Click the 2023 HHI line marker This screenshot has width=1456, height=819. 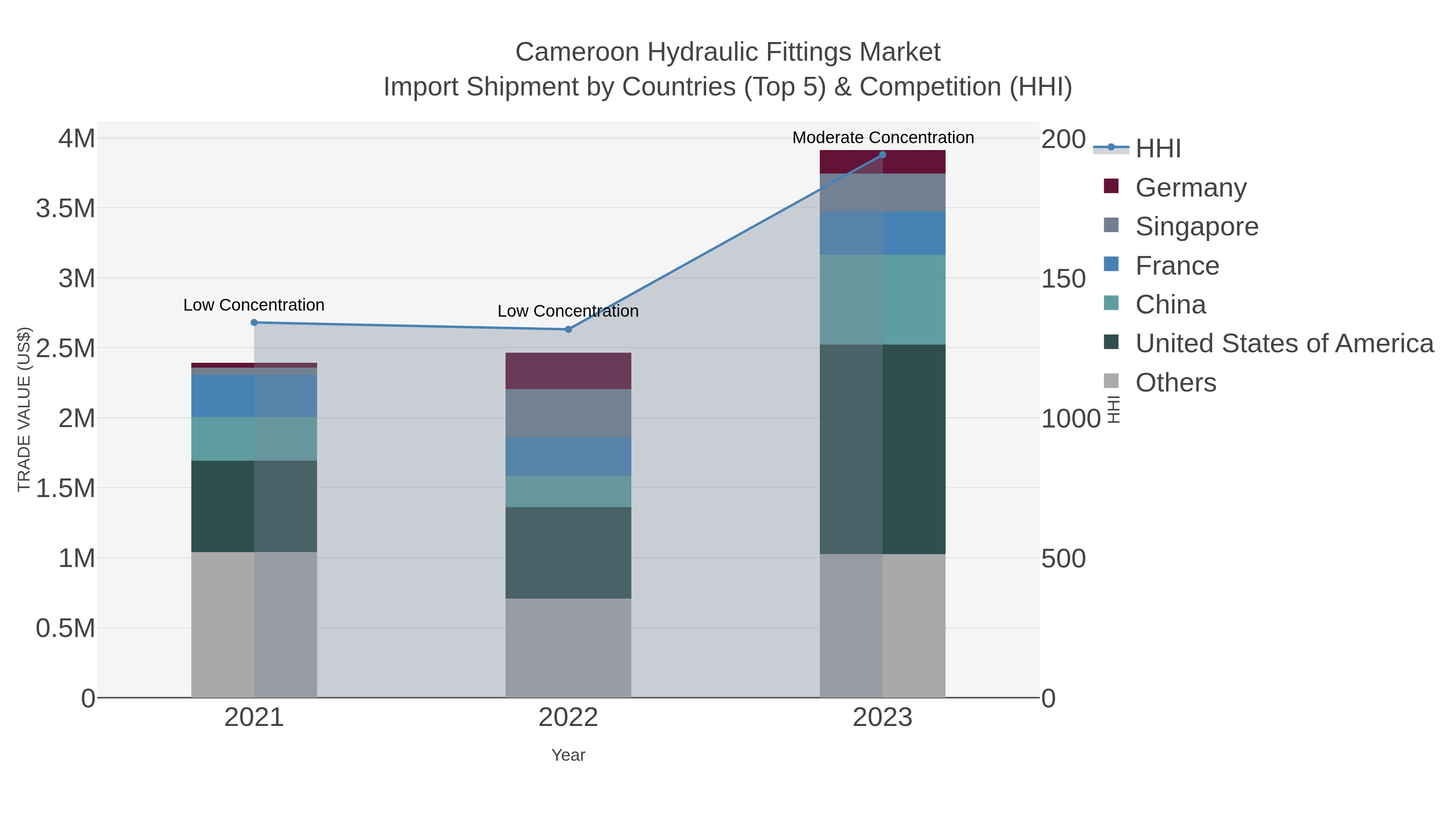coord(883,155)
